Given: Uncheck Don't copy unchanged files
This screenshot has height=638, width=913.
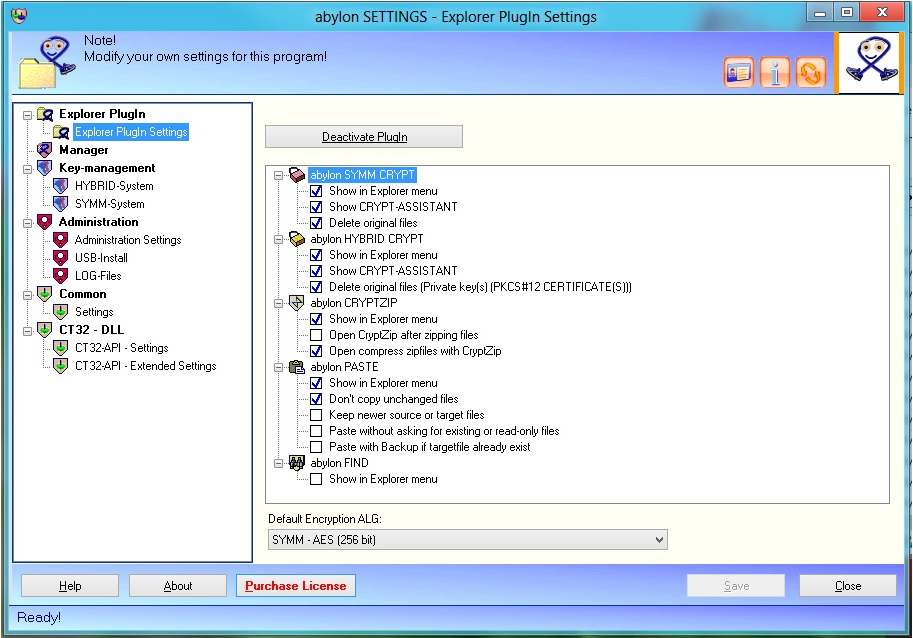Looking at the screenshot, I should tap(316, 399).
